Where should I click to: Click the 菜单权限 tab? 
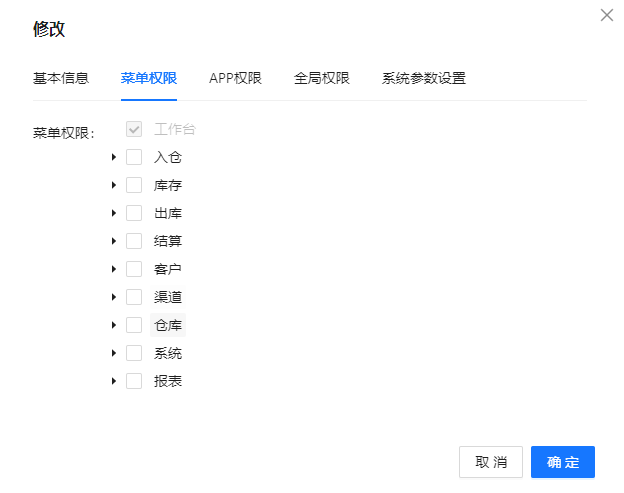click(x=149, y=78)
